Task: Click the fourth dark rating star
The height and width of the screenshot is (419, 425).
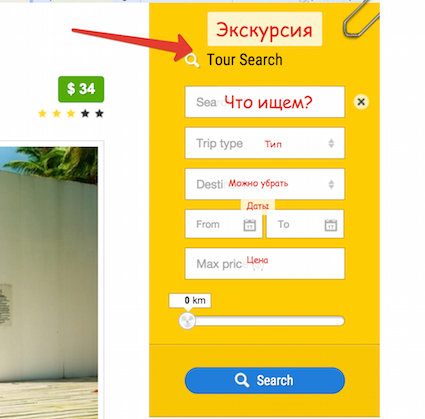Action: point(85,114)
